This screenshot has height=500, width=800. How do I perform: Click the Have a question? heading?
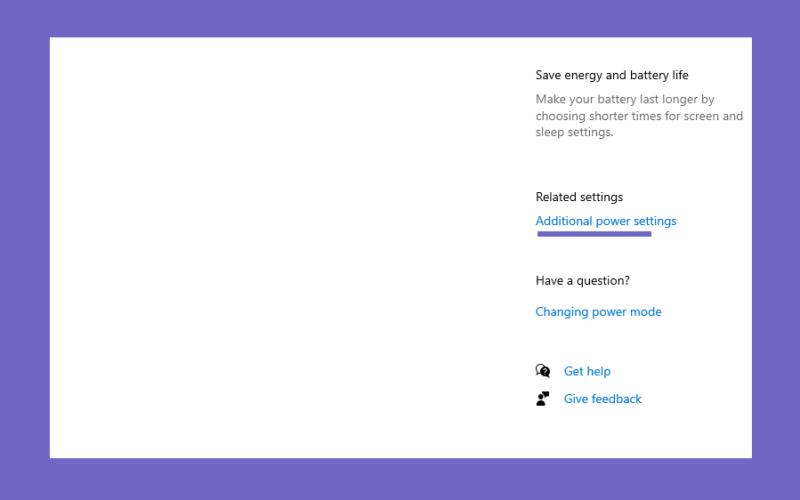pyautogui.click(x=583, y=281)
